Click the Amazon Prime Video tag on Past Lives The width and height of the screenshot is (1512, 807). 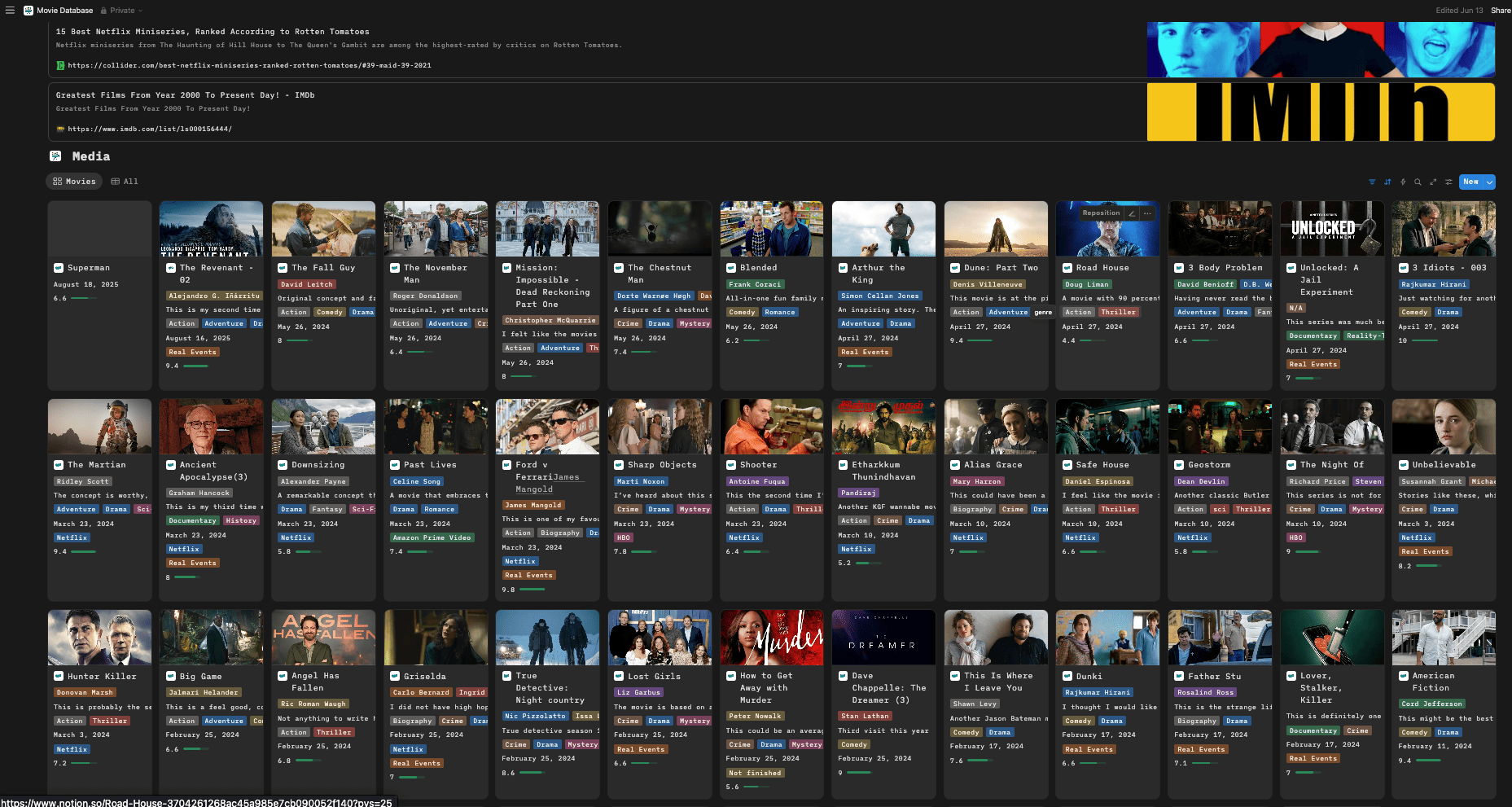(x=432, y=537)
